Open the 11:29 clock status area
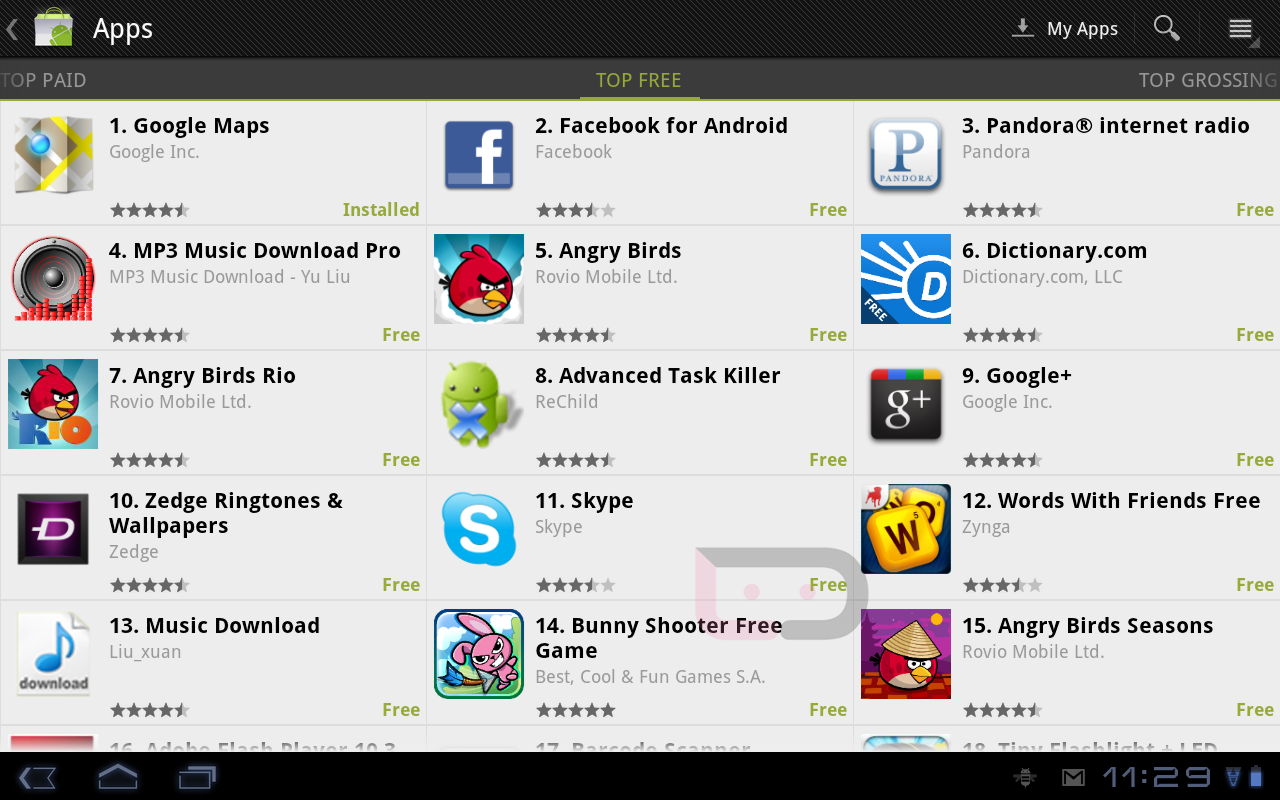 1156,776
